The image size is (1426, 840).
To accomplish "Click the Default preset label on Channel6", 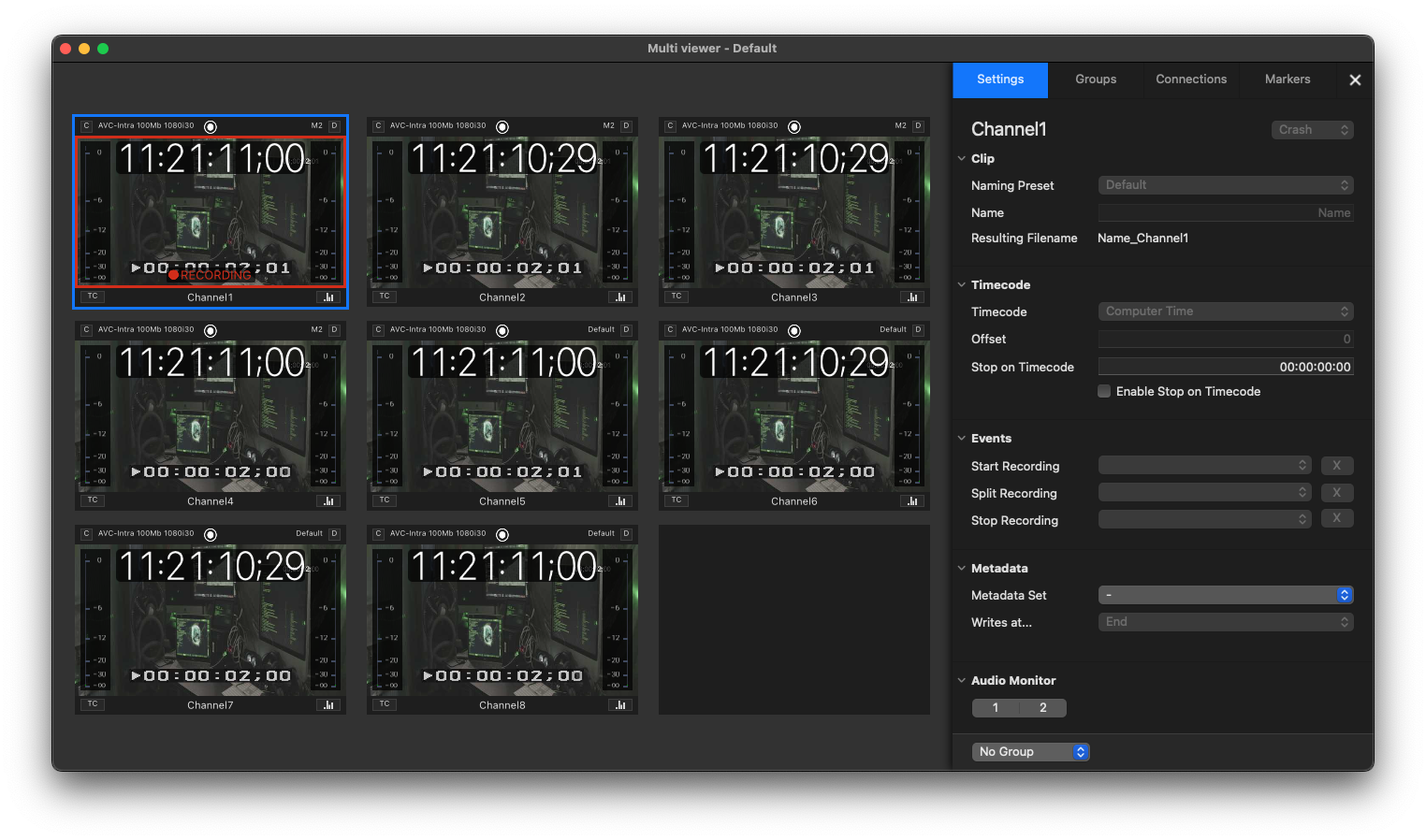I will [893, 329].
